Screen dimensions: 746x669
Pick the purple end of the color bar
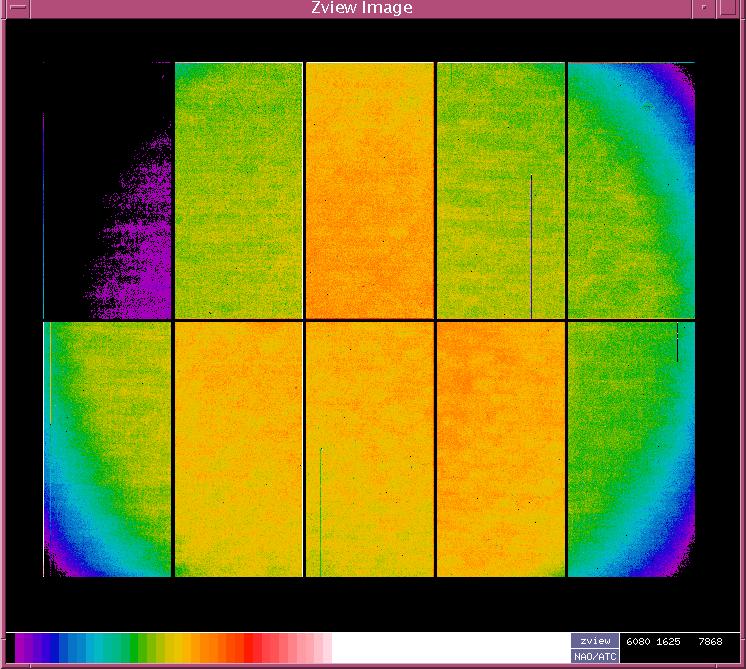coord(25,648)
